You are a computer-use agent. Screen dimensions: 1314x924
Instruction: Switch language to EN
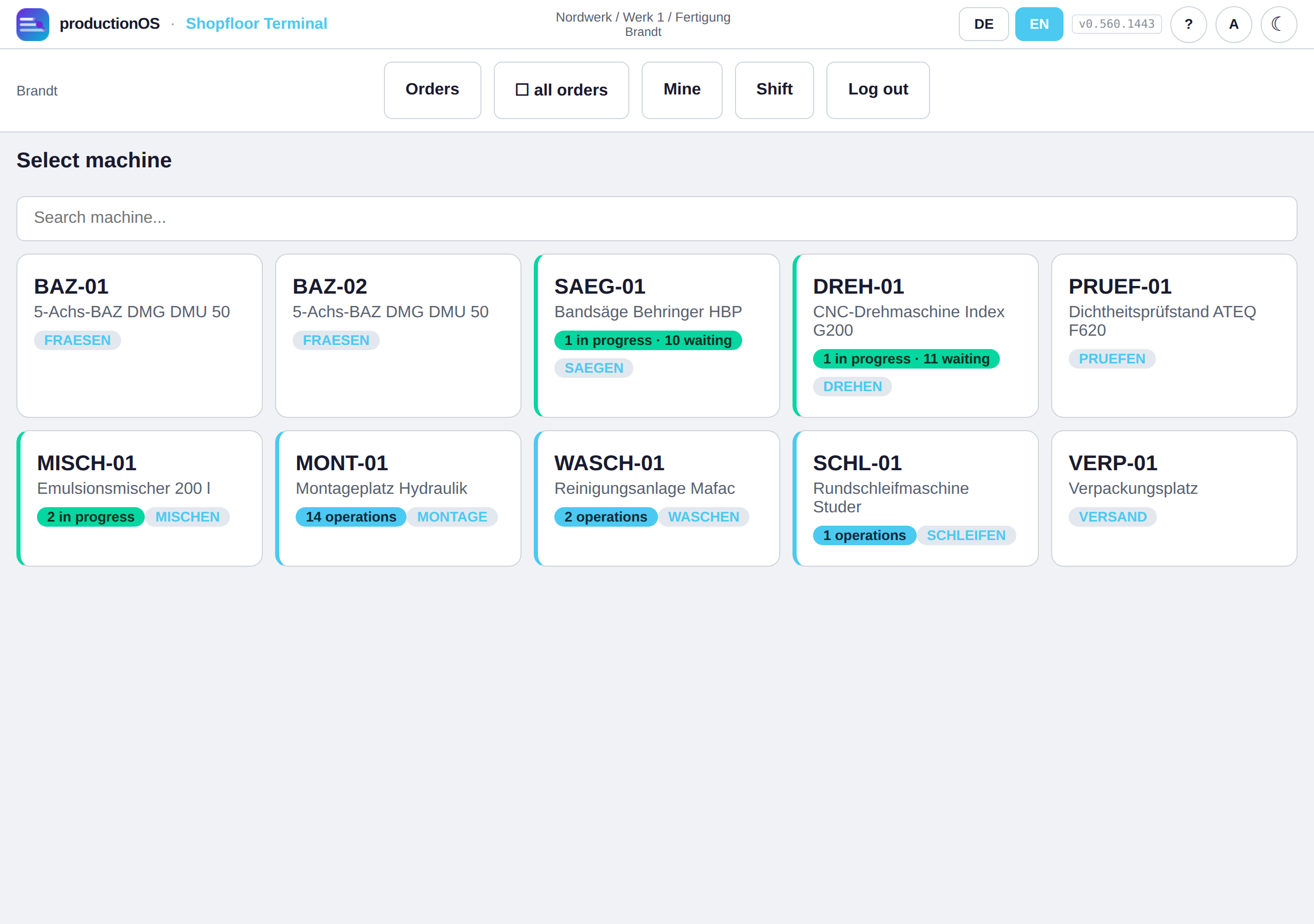tap(1039, 24)
